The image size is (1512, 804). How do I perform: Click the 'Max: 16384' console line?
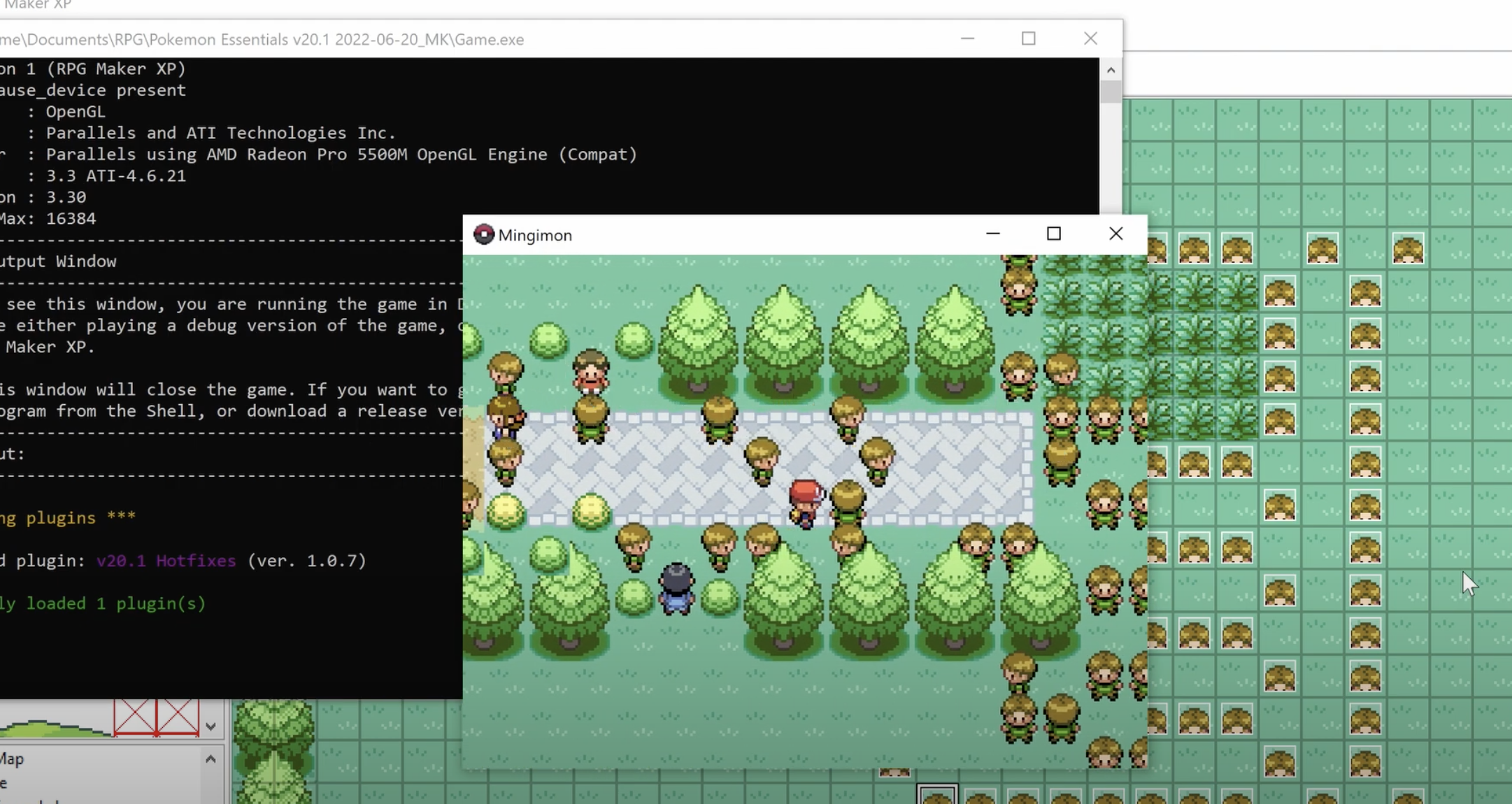pyautogui.click(x=48, y=218)
